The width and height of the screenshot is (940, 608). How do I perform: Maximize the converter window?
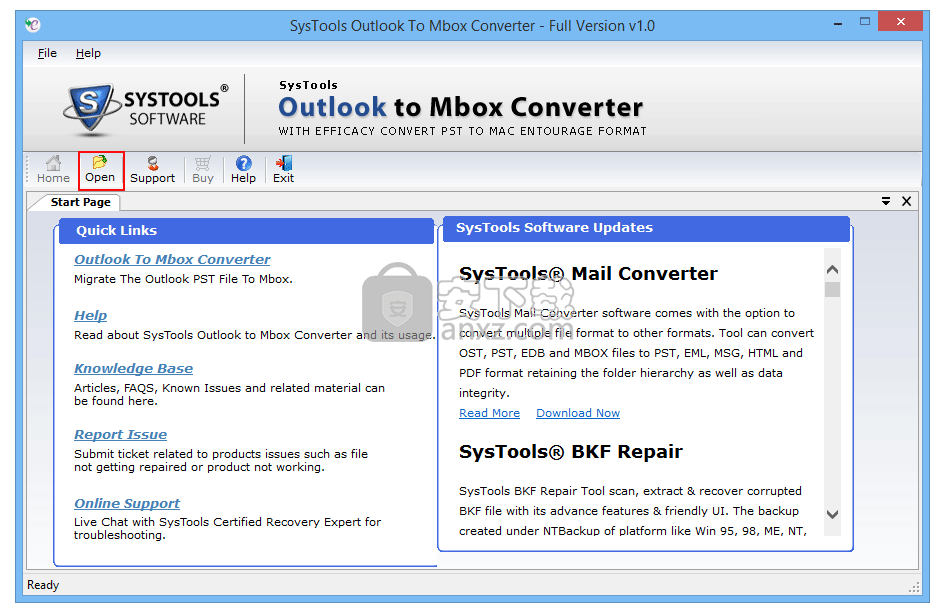coord(864,22)
